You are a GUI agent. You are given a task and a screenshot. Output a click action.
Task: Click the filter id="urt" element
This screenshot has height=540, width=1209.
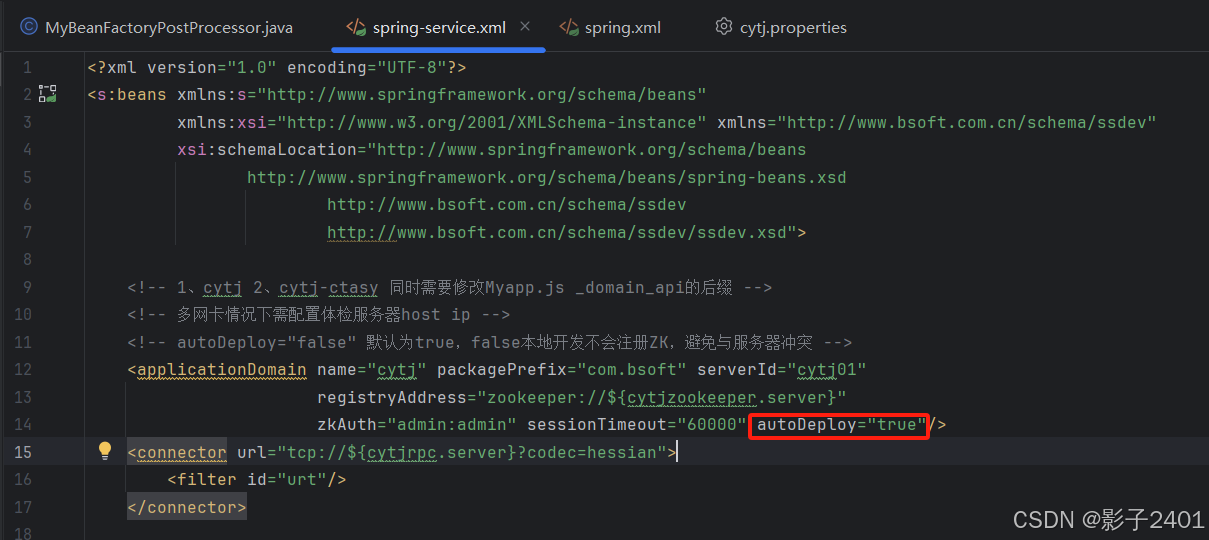tap(257, 480)
